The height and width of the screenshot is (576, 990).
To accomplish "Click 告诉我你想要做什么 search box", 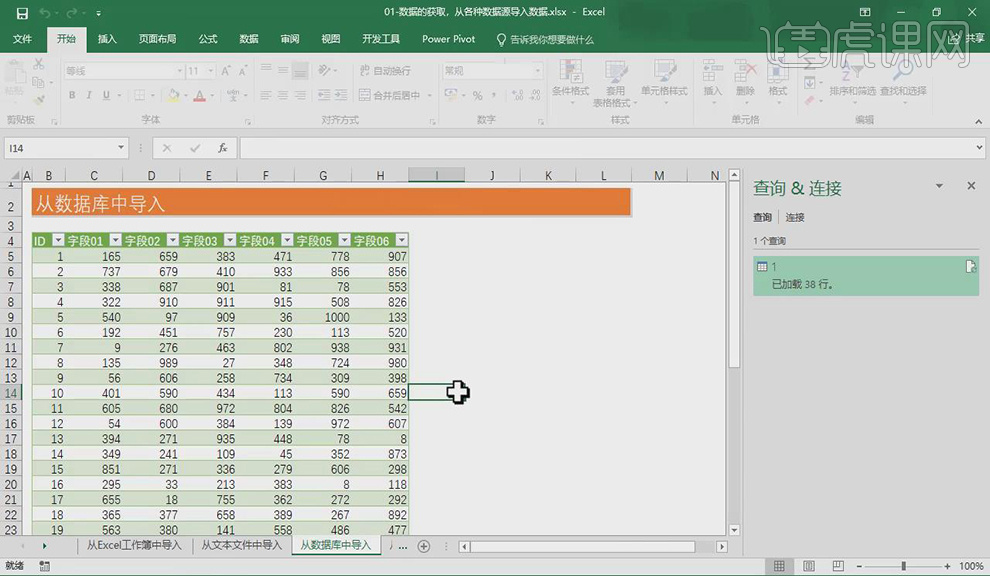I will pyautogui.click(x=545, y=40).
